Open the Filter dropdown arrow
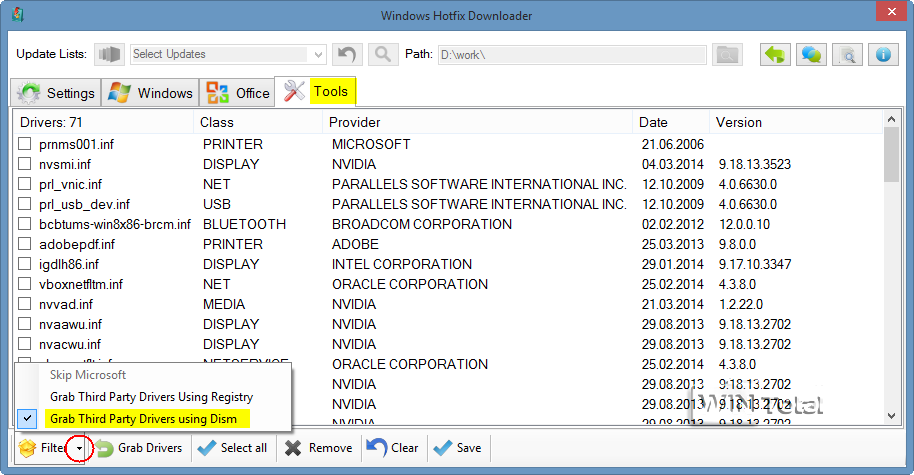This screenshot has width=914, height=475. (x=79, y=449)
